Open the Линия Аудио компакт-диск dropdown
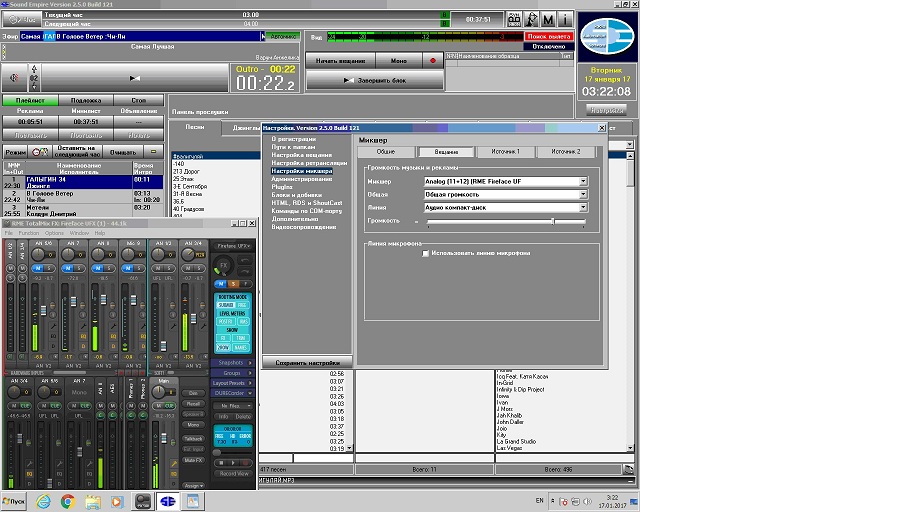The image size is (918, 512). pyautogui.click(x=583, y=207)
